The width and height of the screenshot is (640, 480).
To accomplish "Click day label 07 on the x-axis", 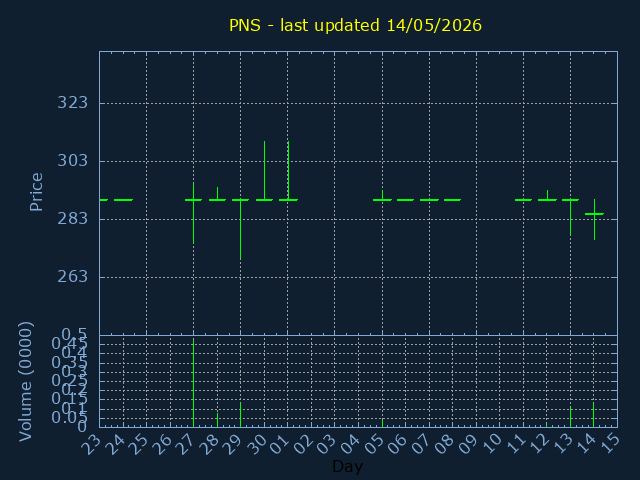I will coord(421,444).
